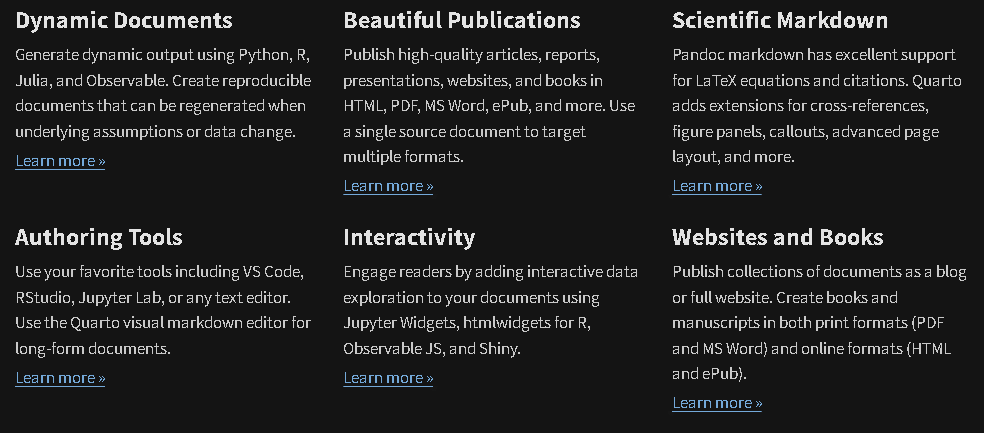Open Learn more link under Dynamic Documents
Image resolution: width=984 pixels, height=433 pixels.
tap(60, 161)
